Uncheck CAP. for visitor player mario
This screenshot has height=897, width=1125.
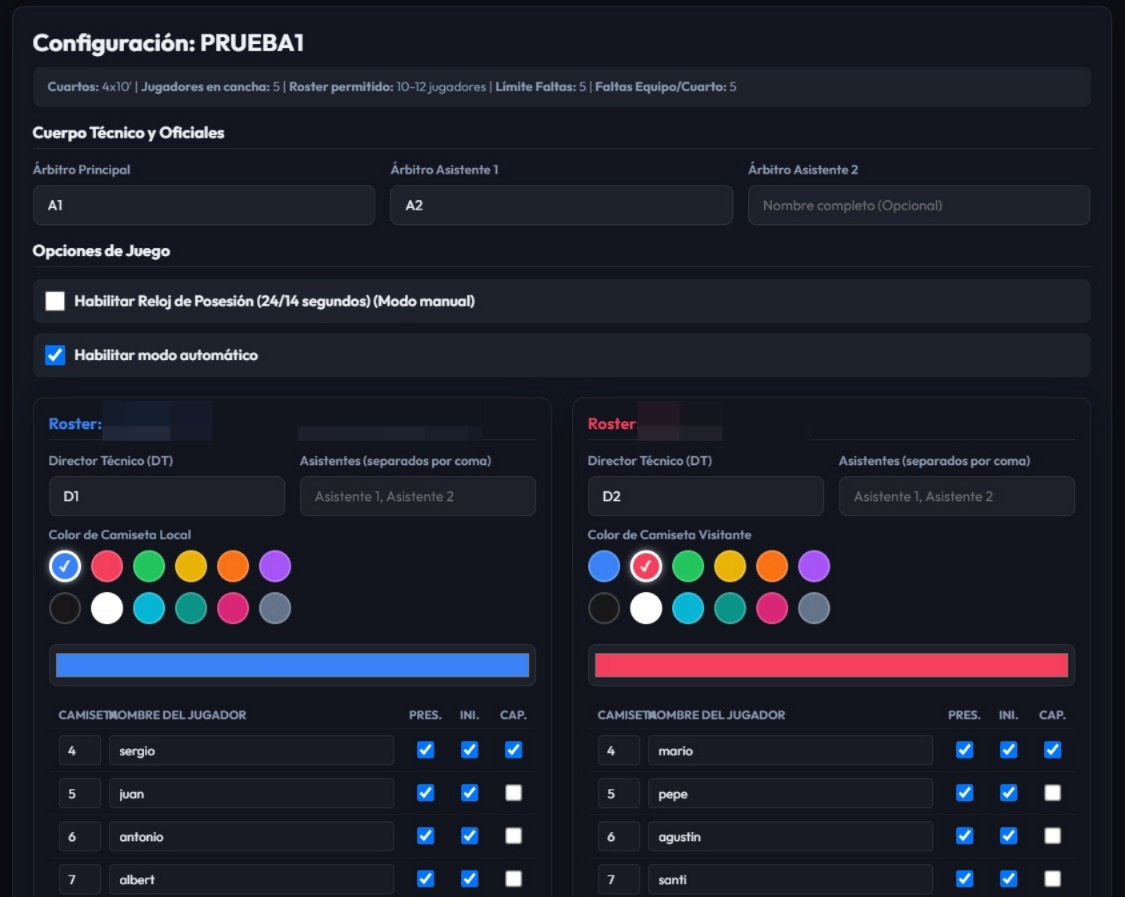(1052, 750)
